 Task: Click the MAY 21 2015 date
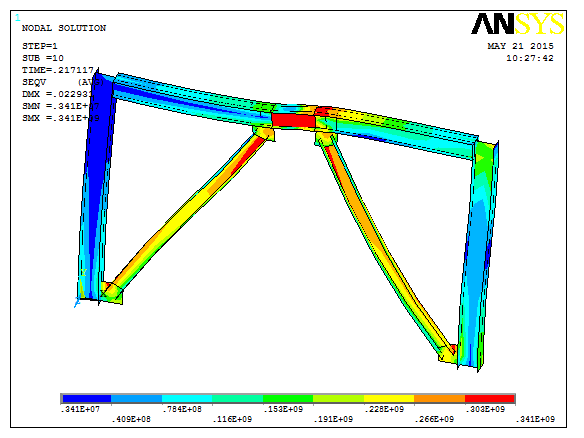pyautogui.click(x=520, y=46)
